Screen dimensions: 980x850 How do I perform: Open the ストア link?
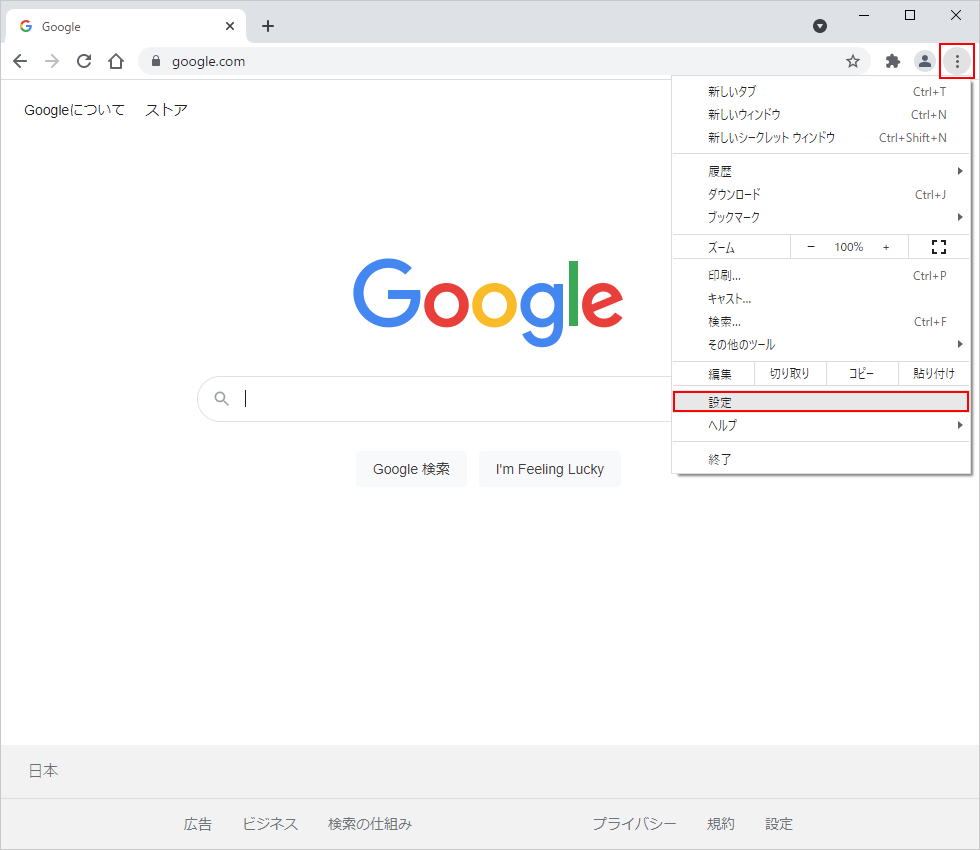[x=166, y=110]
